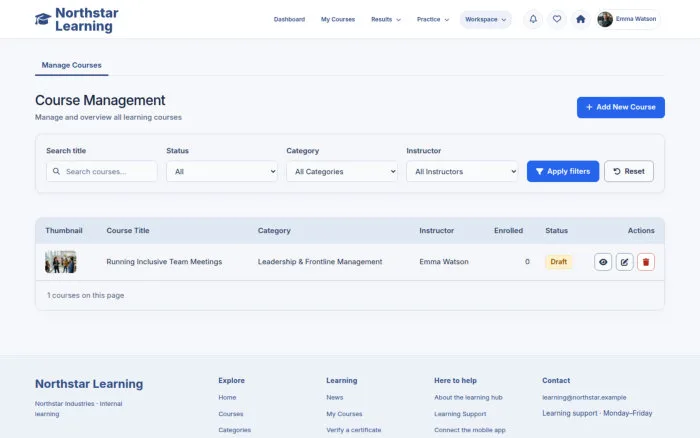The width and height of the screenshot is (700, 438).
Task: Delete the Running Inclusive Team Meetings course
Action: click(x=646, y=262)
